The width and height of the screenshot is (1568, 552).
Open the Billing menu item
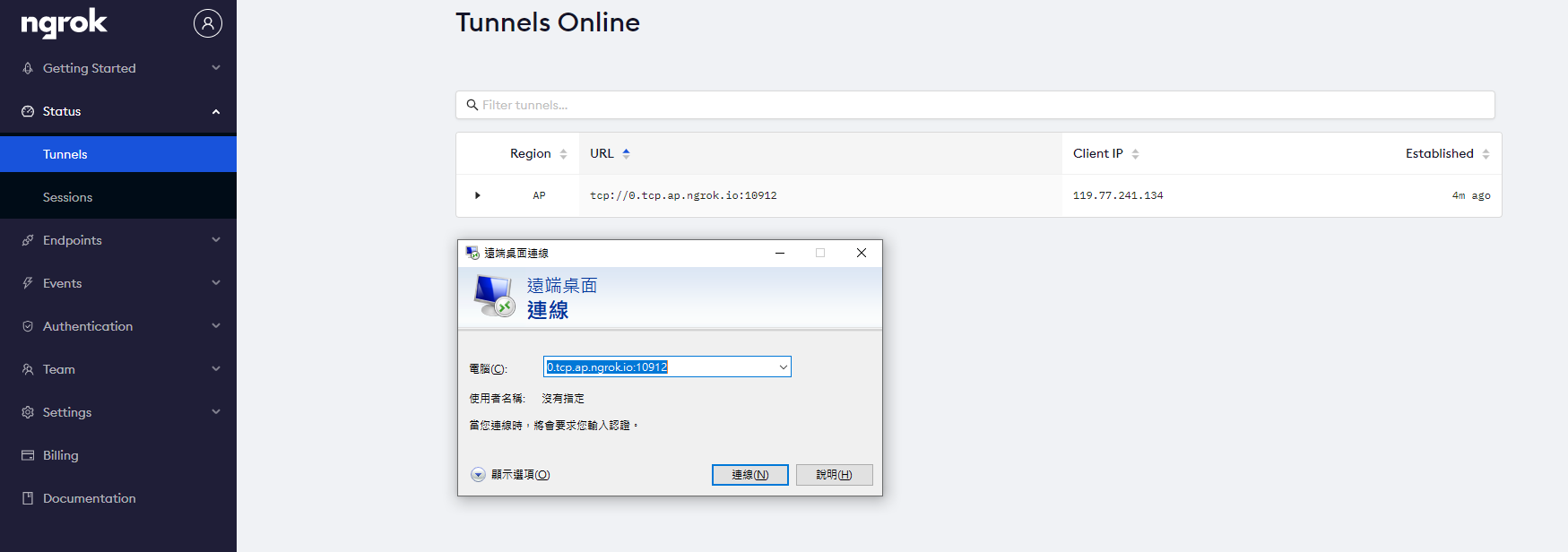pos(118,455)
